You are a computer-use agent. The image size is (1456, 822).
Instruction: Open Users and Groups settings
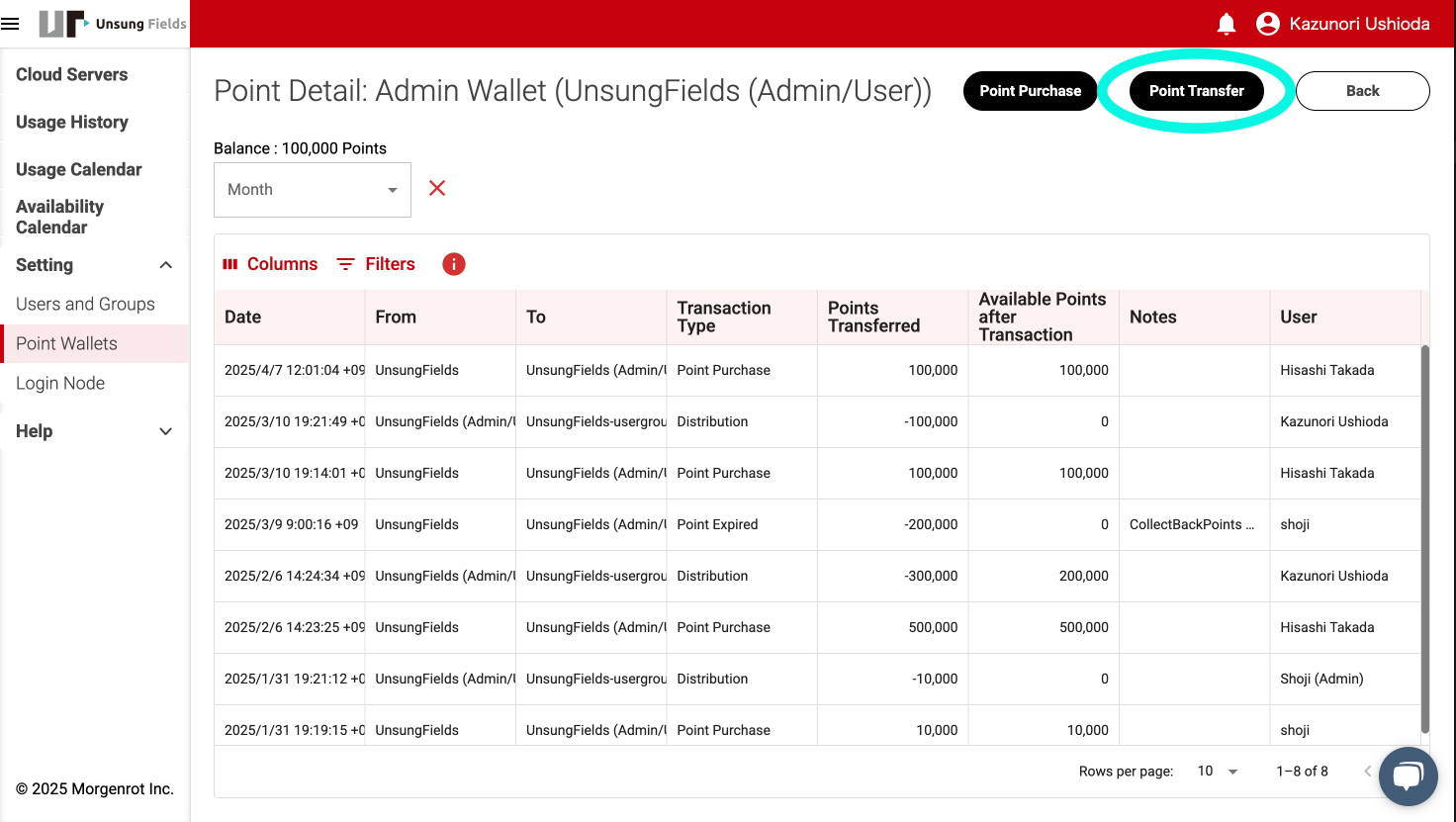click(85, 304)
